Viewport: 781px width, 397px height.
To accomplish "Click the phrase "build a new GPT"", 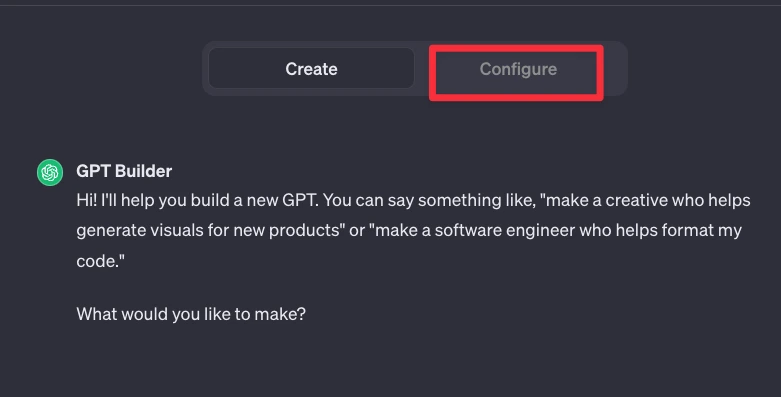I will pyautogui.click(x=253, y=200).
